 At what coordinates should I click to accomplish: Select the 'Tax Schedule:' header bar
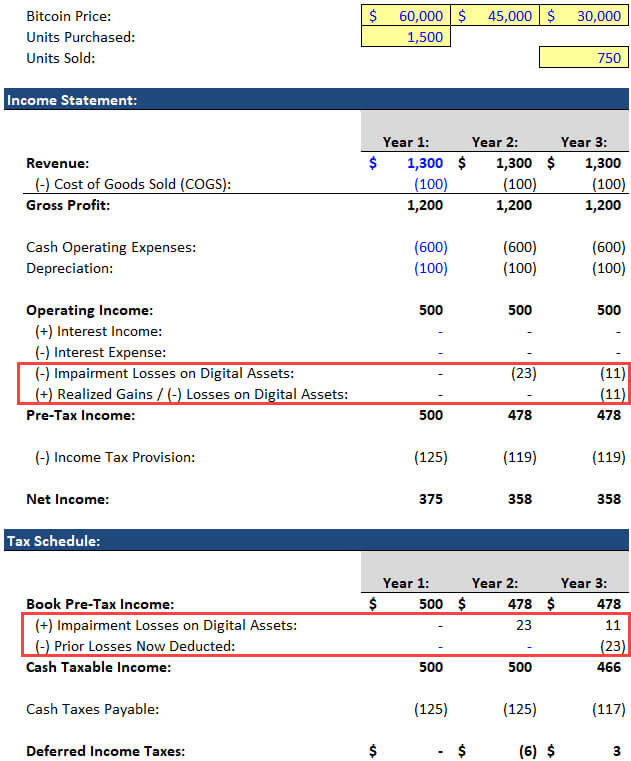click(316, 540)
